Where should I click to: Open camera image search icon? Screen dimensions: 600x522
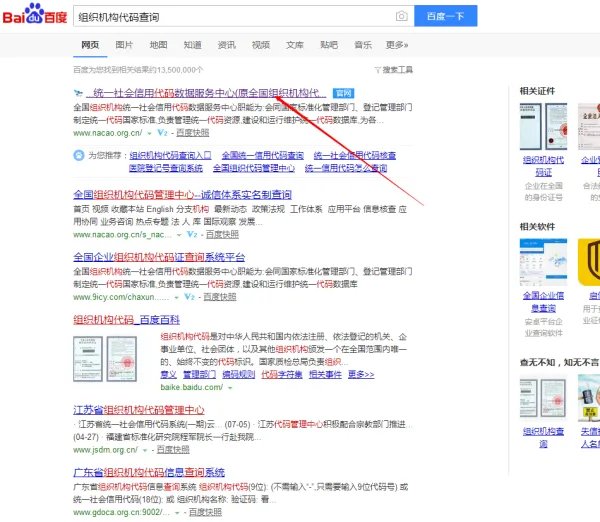point(401,16)
